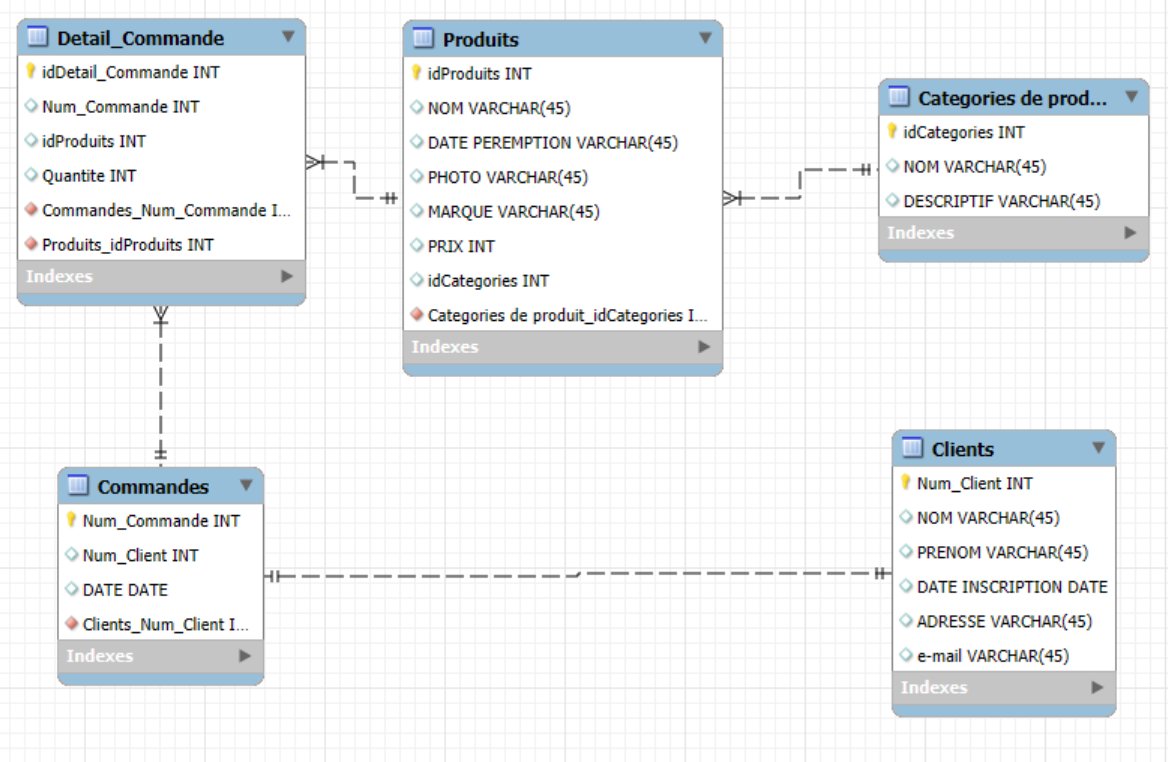Select the Clients table title
The image size is (1168, 762).
coord(962,449)
